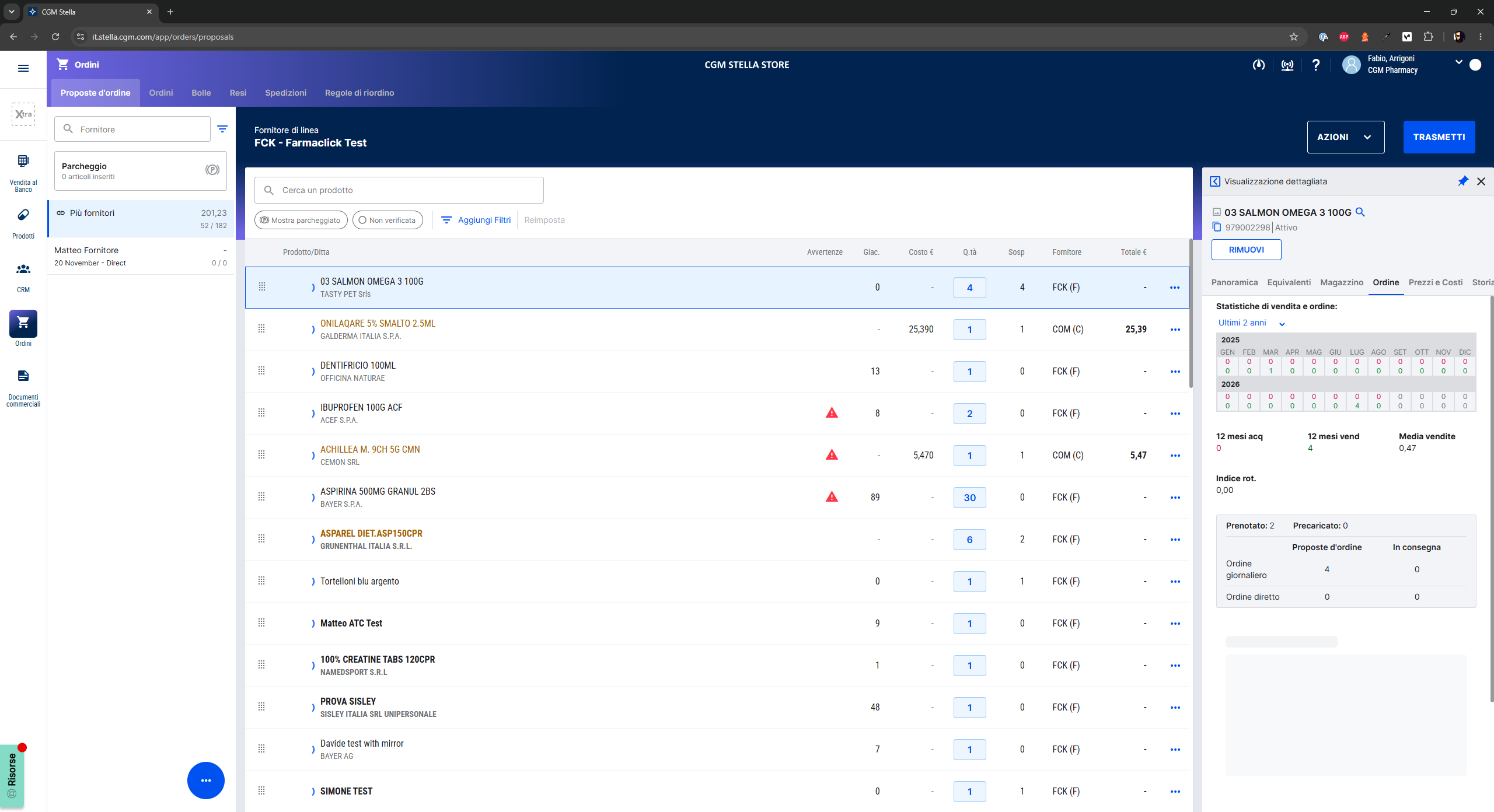Expand the Tortelloni blu argento row chevron
This screenshot has width=1494, height=812.
[x=313, y=582]
